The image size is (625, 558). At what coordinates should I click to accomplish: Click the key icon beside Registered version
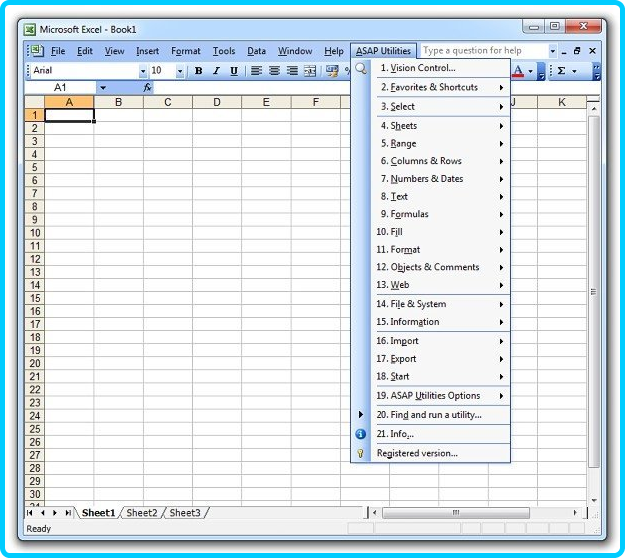click(360, 453)
